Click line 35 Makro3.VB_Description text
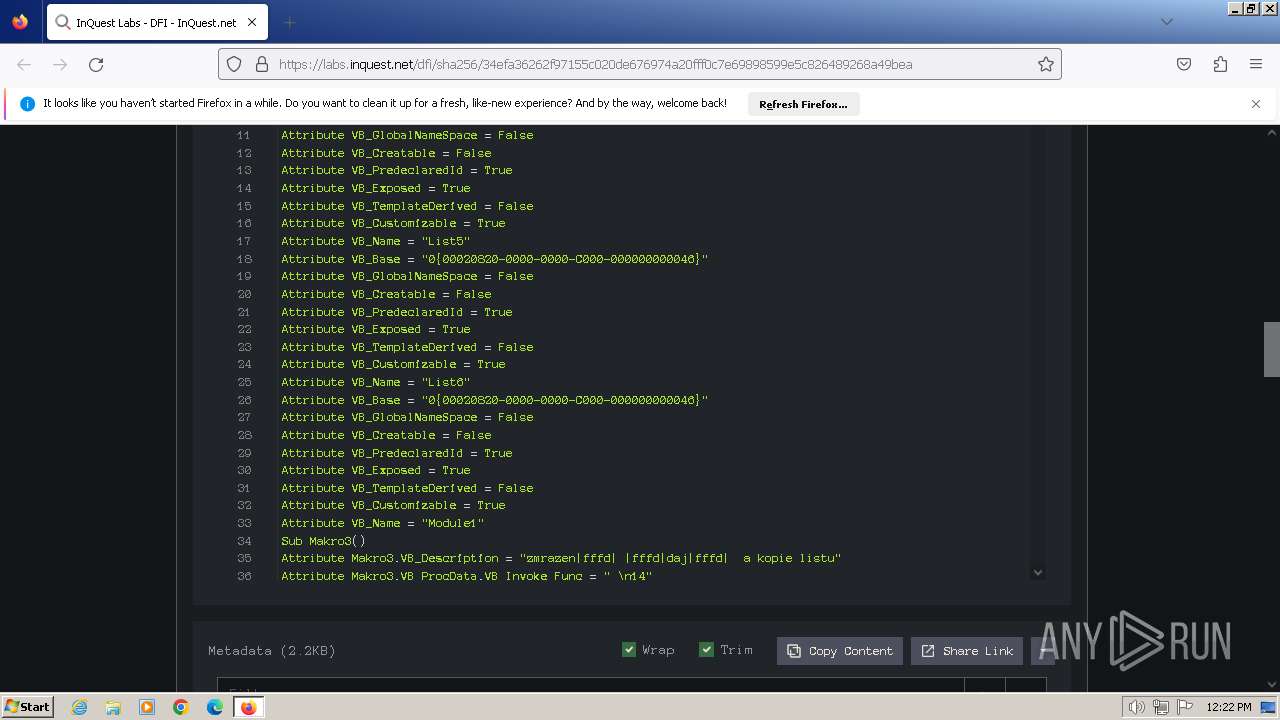 (x=561, y=558)
